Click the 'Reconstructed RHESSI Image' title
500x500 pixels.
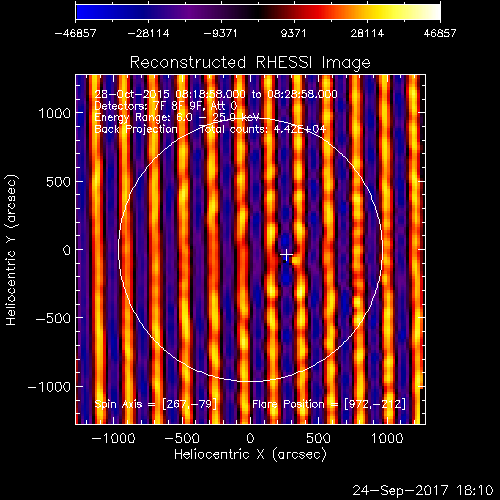250,62
